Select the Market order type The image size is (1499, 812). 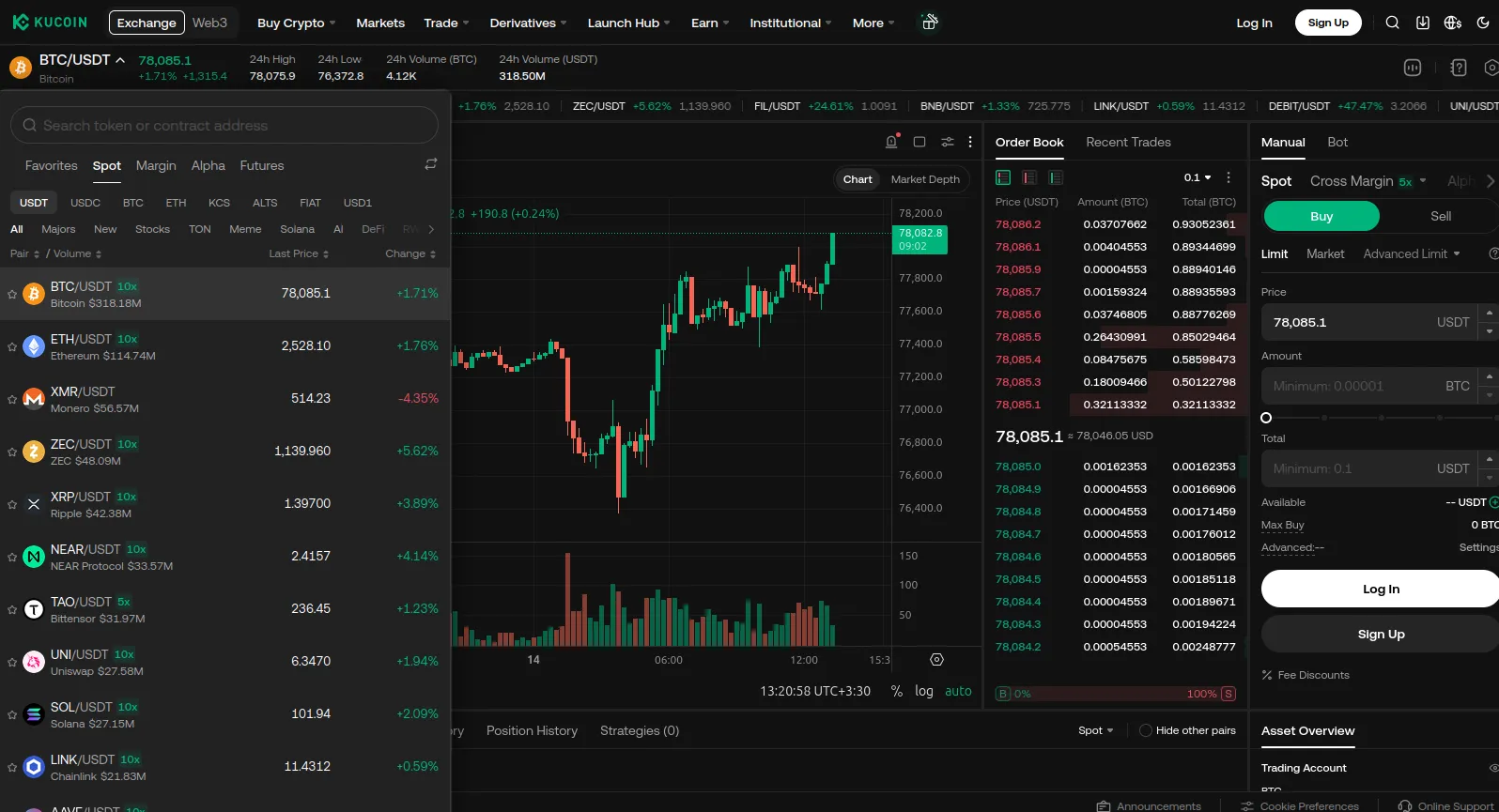click(x=1325, y=253)
